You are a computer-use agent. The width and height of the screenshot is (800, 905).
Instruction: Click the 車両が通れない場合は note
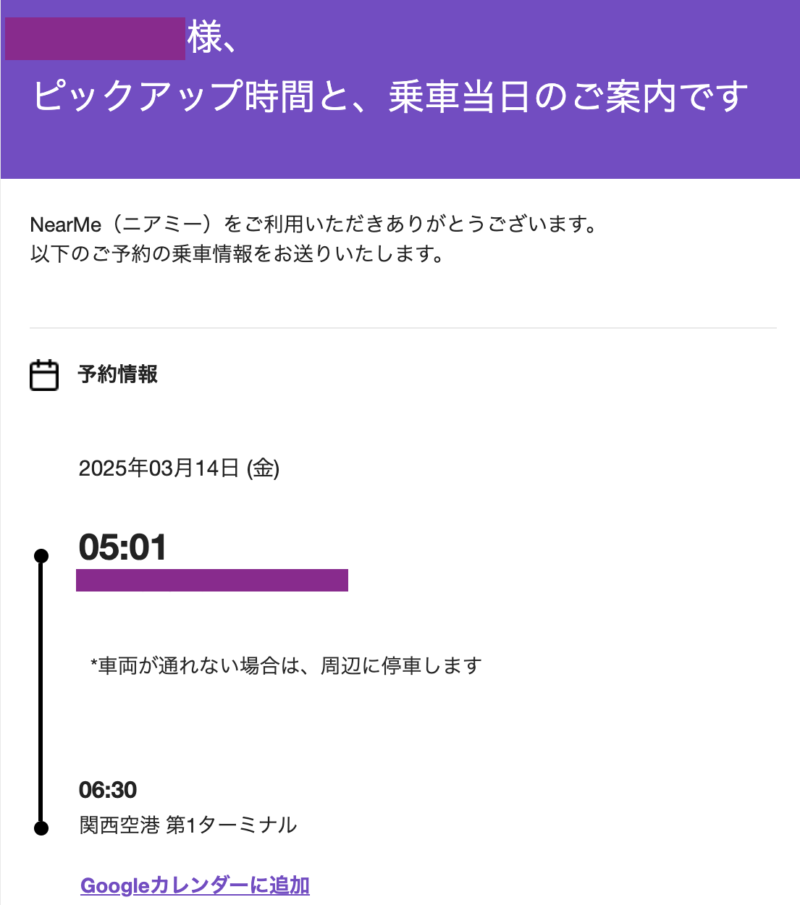(x=286, y=665)
